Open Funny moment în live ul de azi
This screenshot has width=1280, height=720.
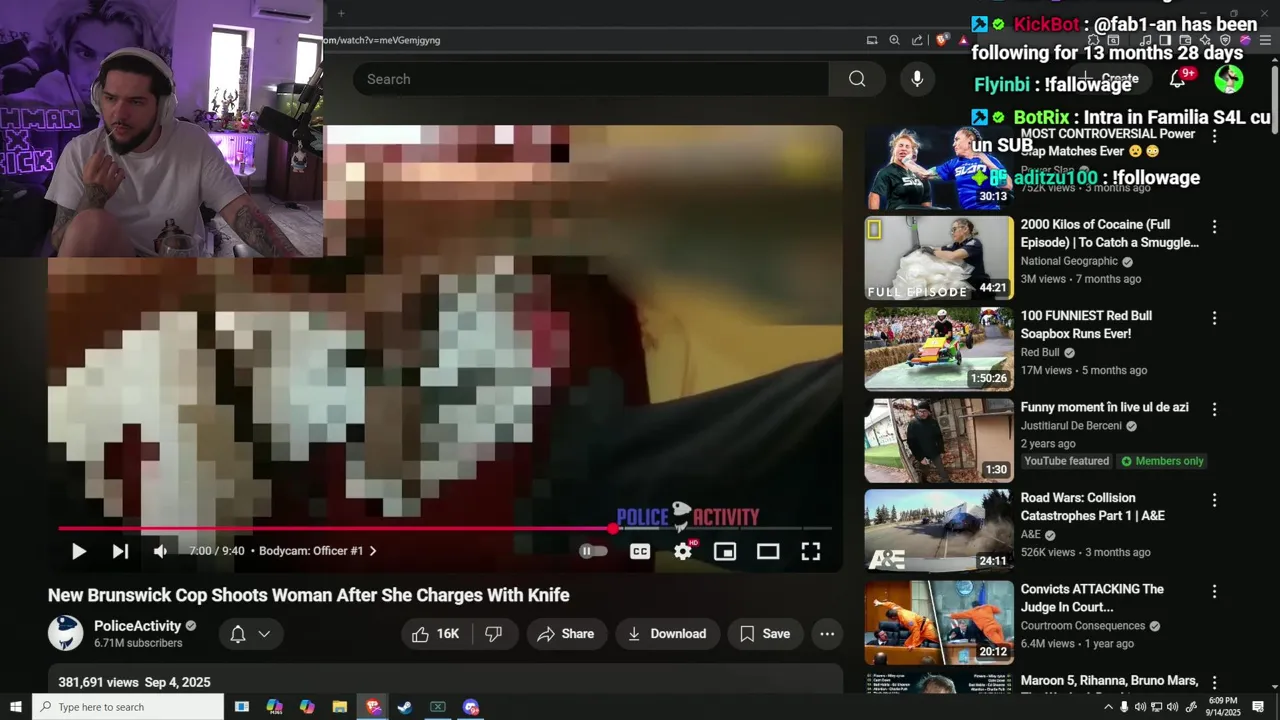(x=1104, y=407)
